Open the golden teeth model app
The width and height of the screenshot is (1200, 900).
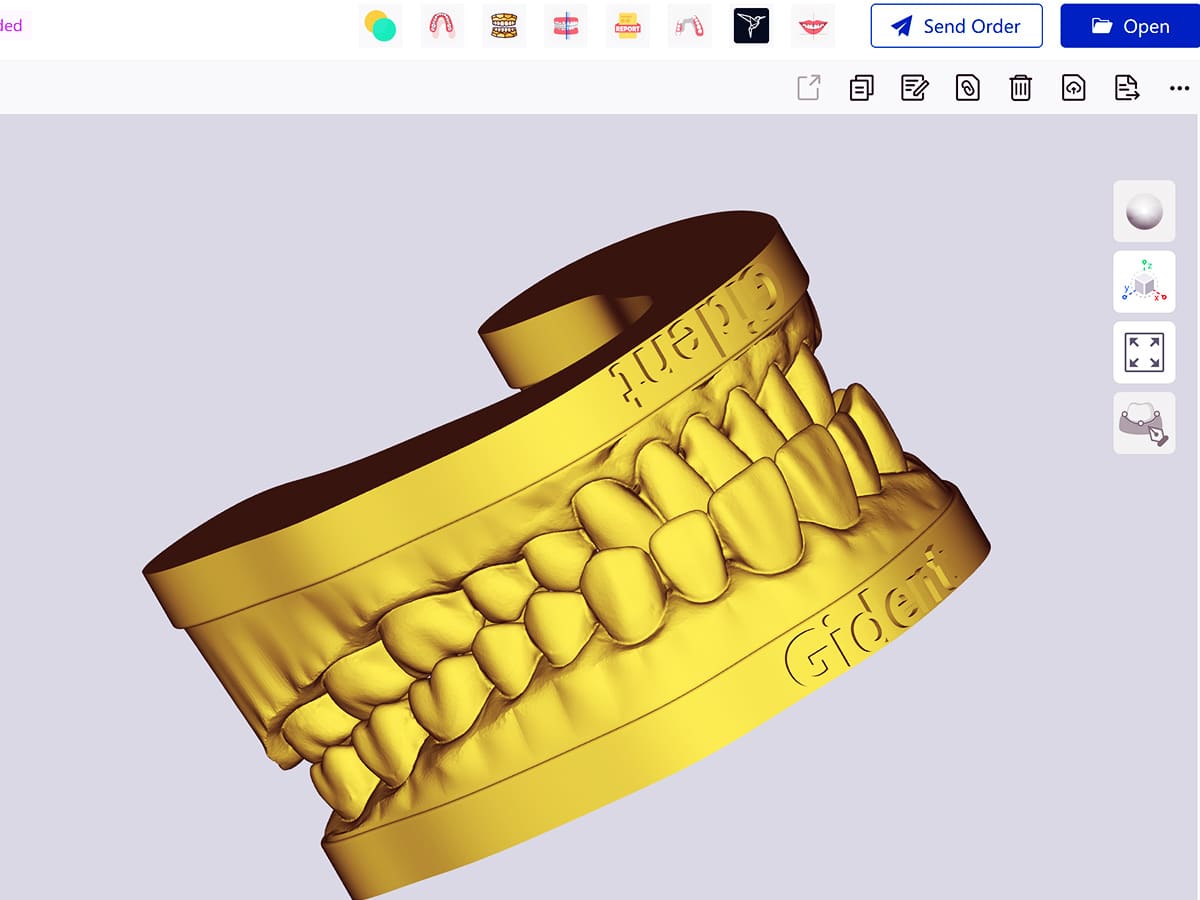click(504, 26)
